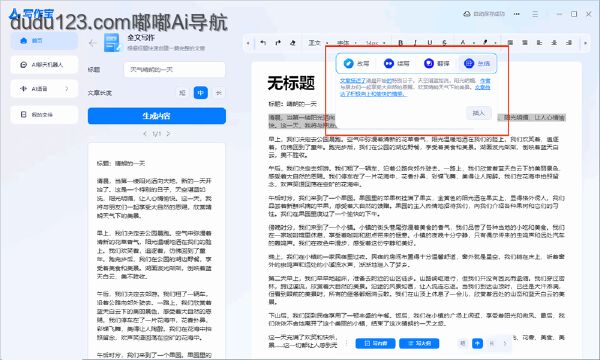This screenshot has width=600, height=360.
Task: Apply italic formatting with the I icon
Action: click(x=415, y=43)
